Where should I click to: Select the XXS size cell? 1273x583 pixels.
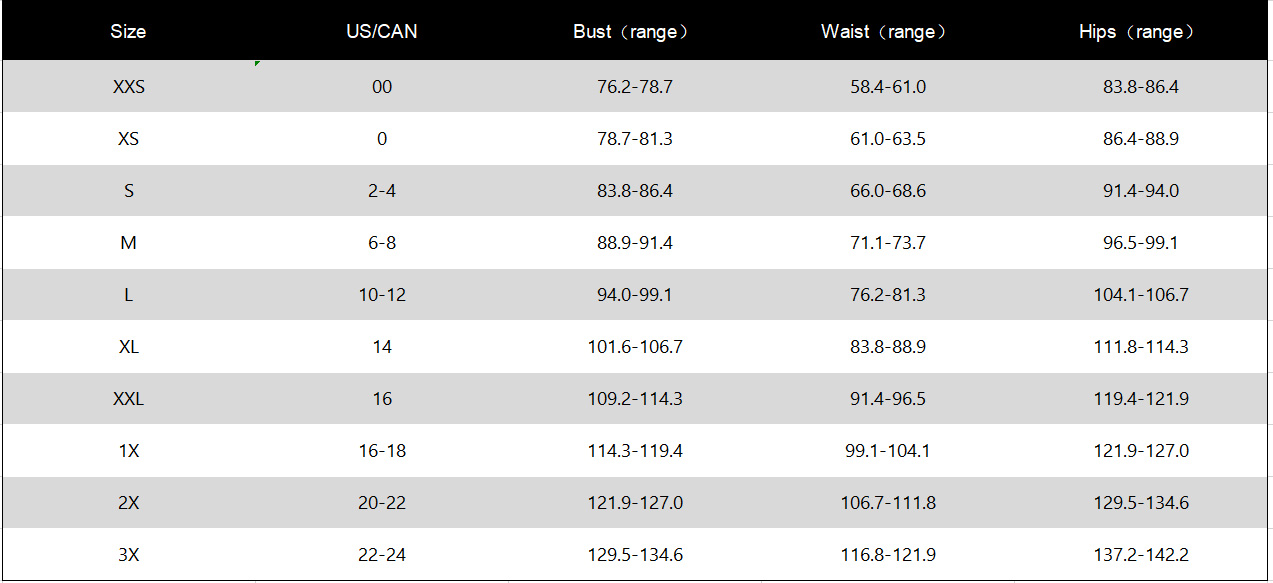pyautogui.click(x=128, y=87)
